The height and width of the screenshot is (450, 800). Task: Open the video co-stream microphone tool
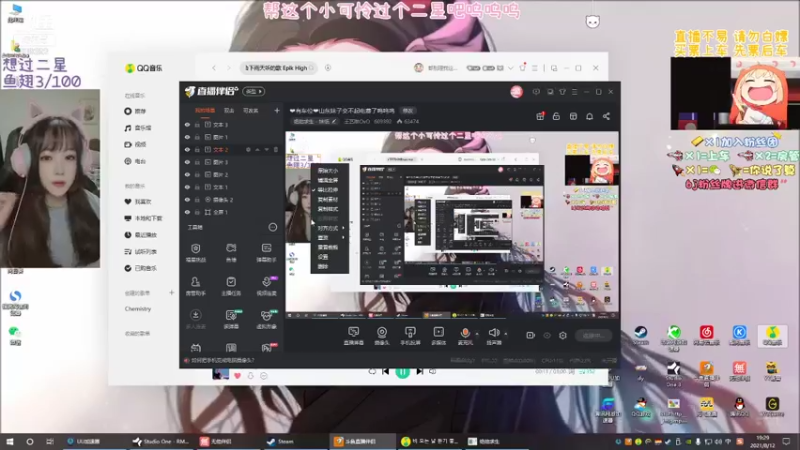[x=266, y=286]
